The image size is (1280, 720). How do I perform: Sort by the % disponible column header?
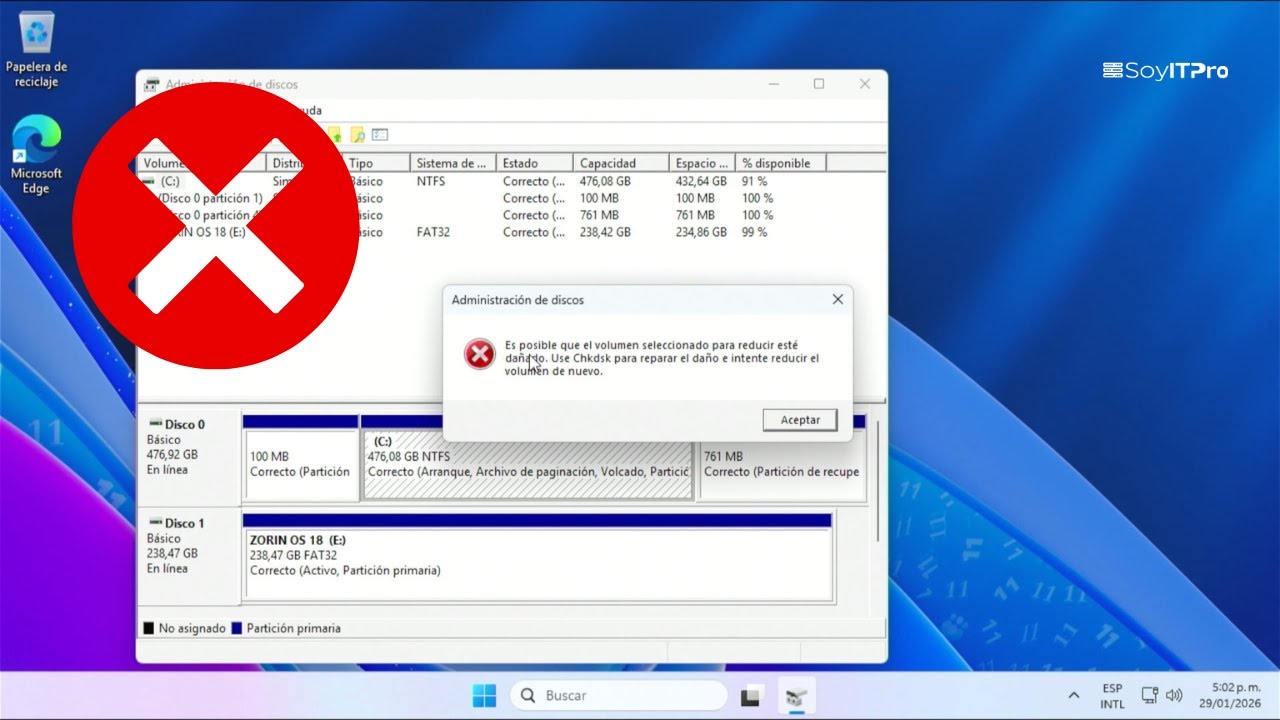pos(781,163)
